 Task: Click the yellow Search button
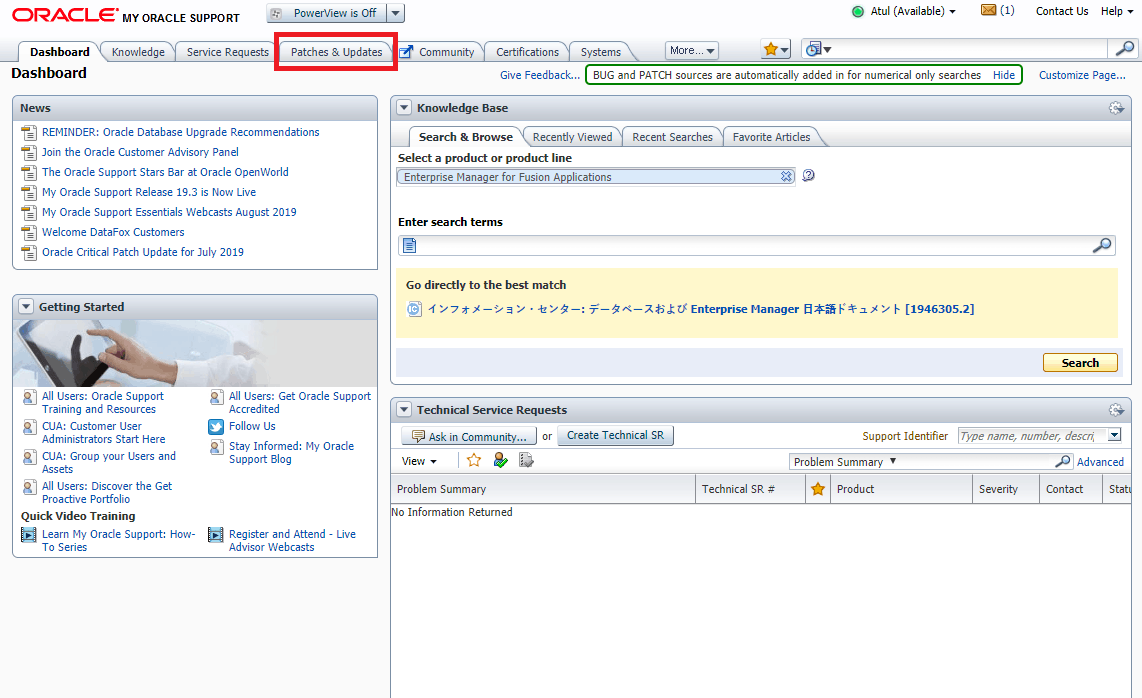[x=1080, y=363]
